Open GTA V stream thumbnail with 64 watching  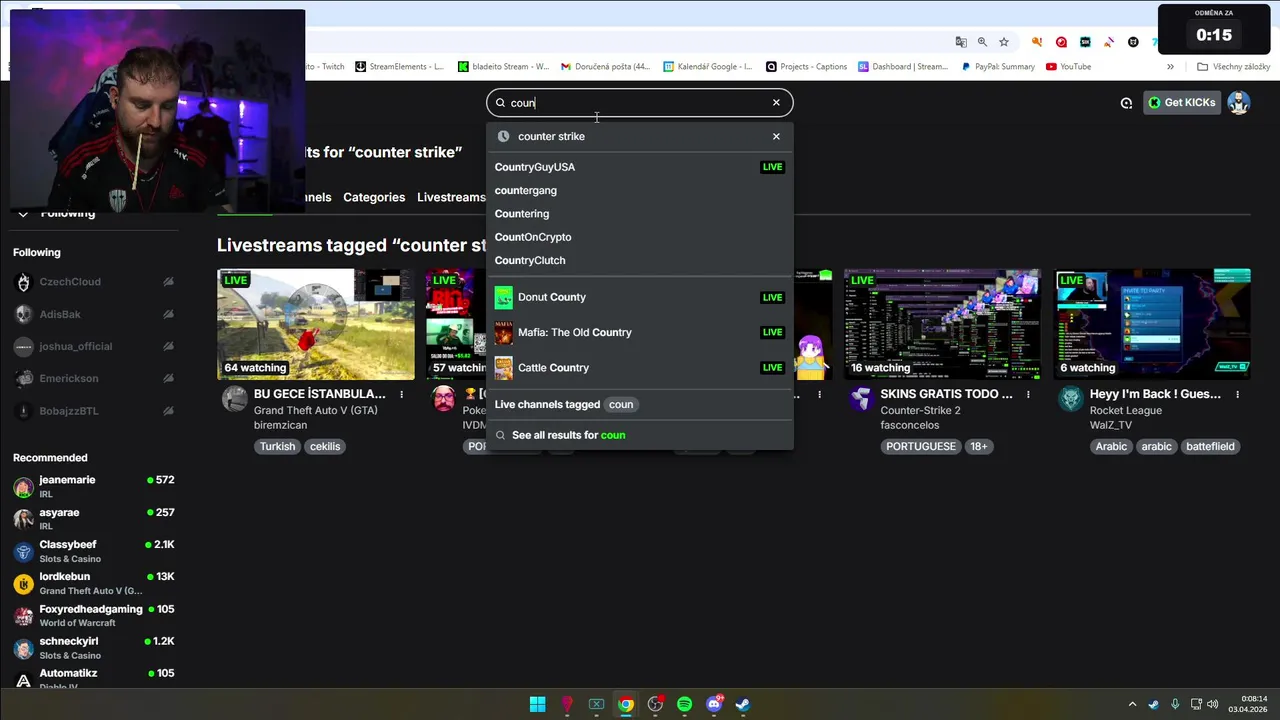(x=316, y=324)
